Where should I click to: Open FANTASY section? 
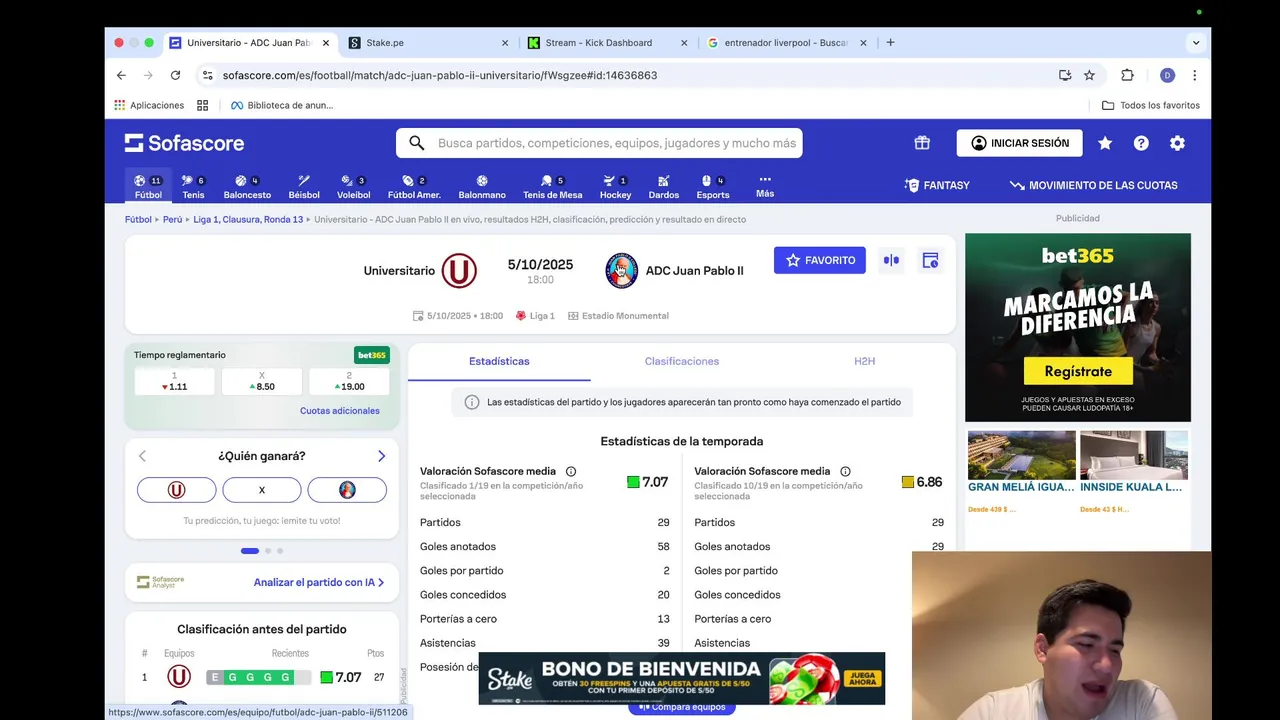937,185
